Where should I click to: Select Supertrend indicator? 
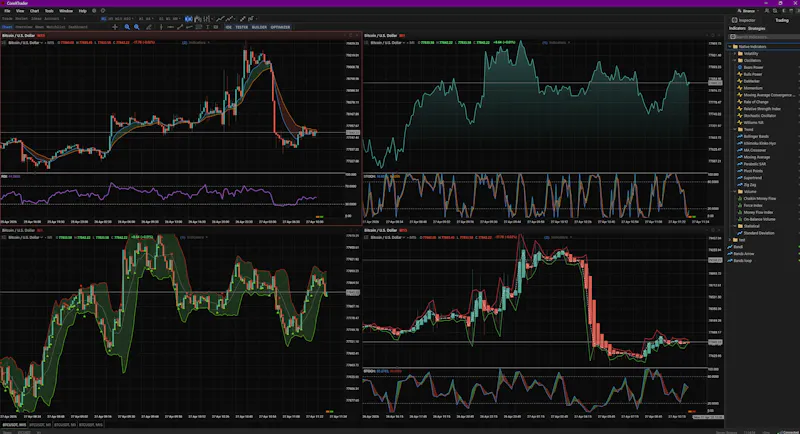[753, 178]
